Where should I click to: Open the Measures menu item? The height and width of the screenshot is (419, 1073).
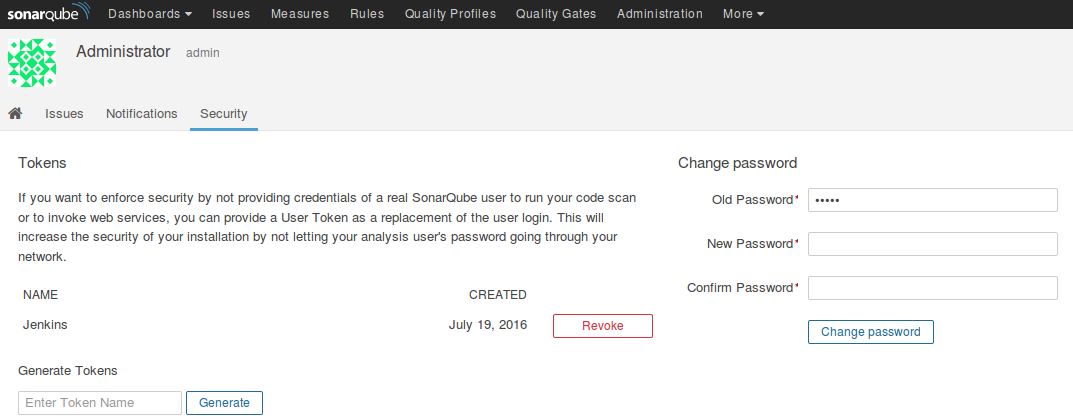pos(300,14)
